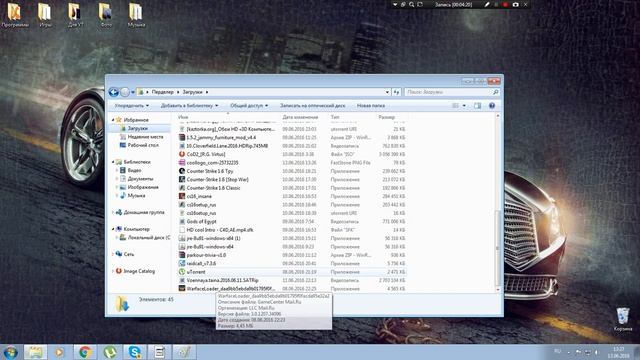Viewport: 640px width, 360px height.
Task: Select the Документы library icon
Action: (x=122, y=179)
